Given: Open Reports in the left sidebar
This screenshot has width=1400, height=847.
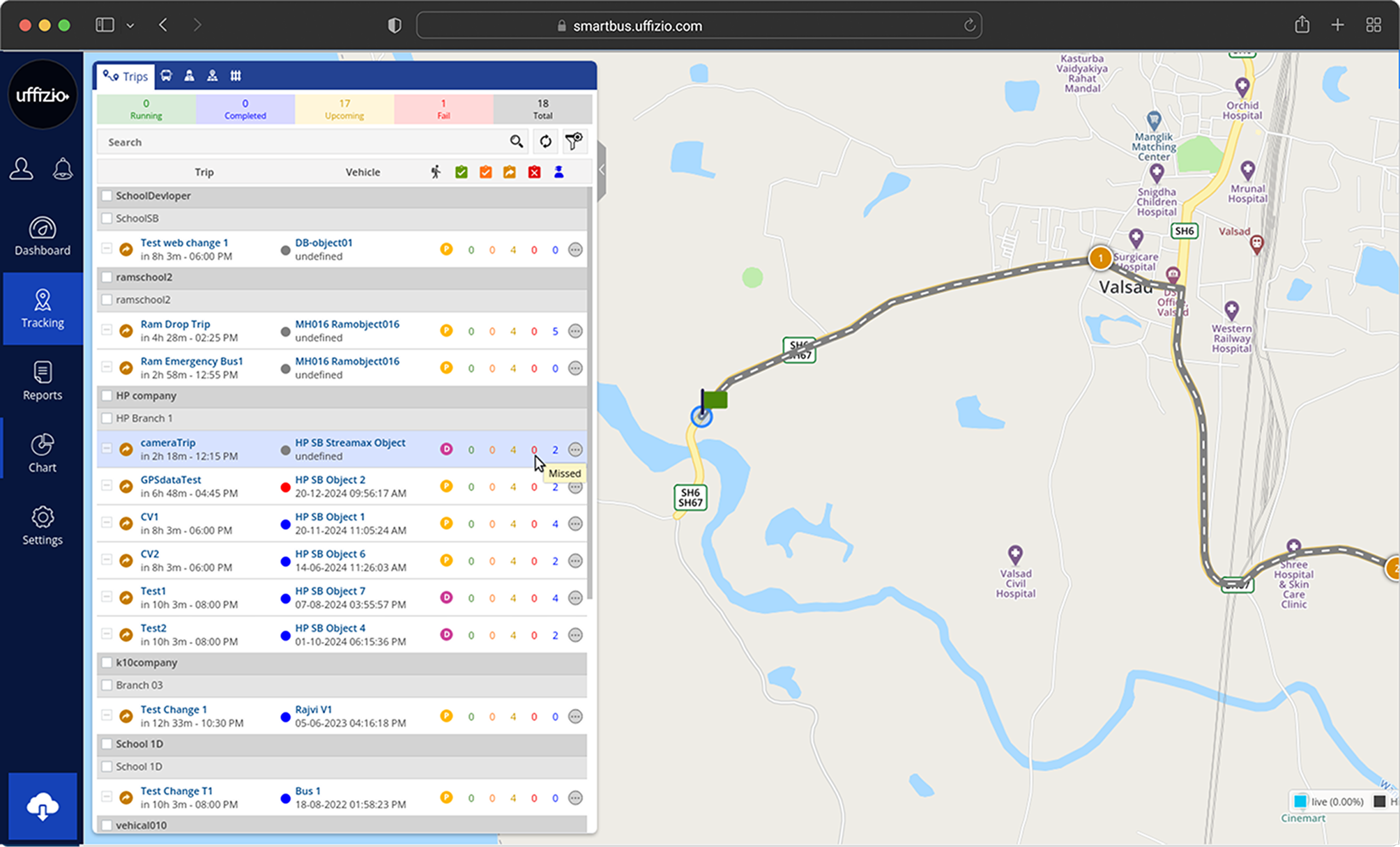Looking at the screenshot, I should [x=43, y=381].
